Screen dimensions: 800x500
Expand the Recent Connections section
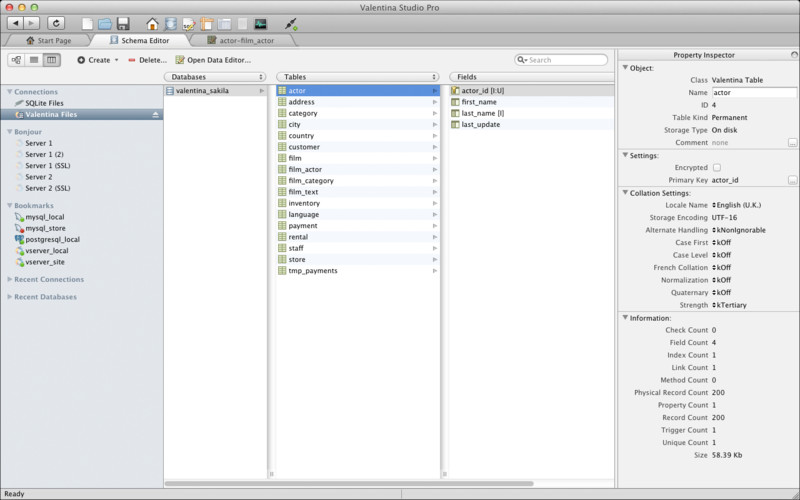click(x=9, y=280)
